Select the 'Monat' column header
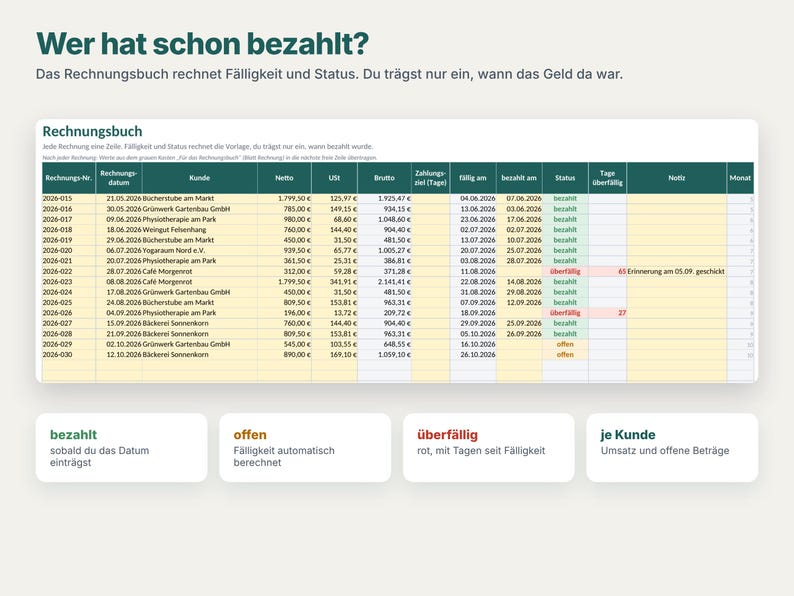This screenshot has height=596, width=794. [740, 178]
